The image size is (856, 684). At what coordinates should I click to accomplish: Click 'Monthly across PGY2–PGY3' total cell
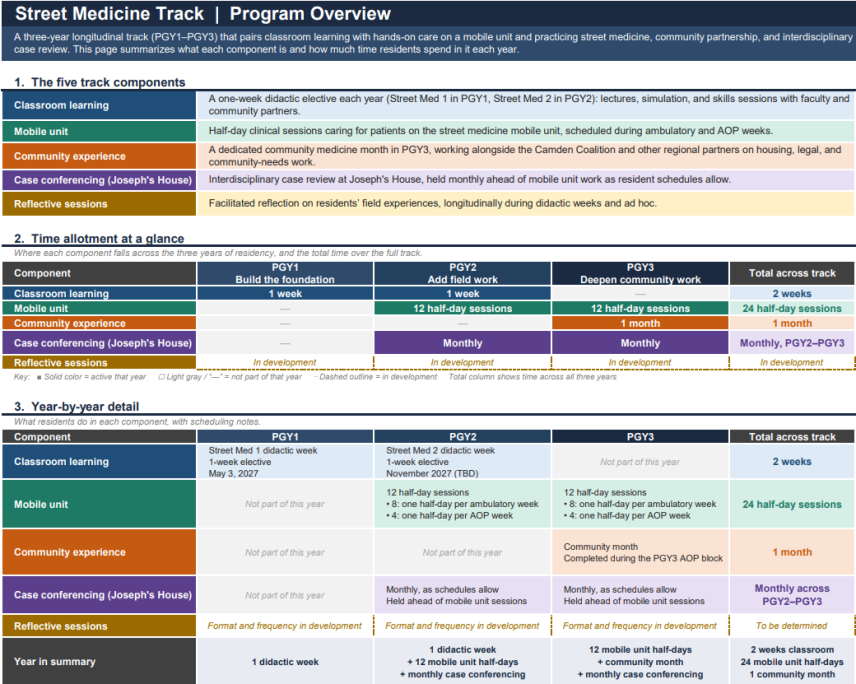pos(792,594)
